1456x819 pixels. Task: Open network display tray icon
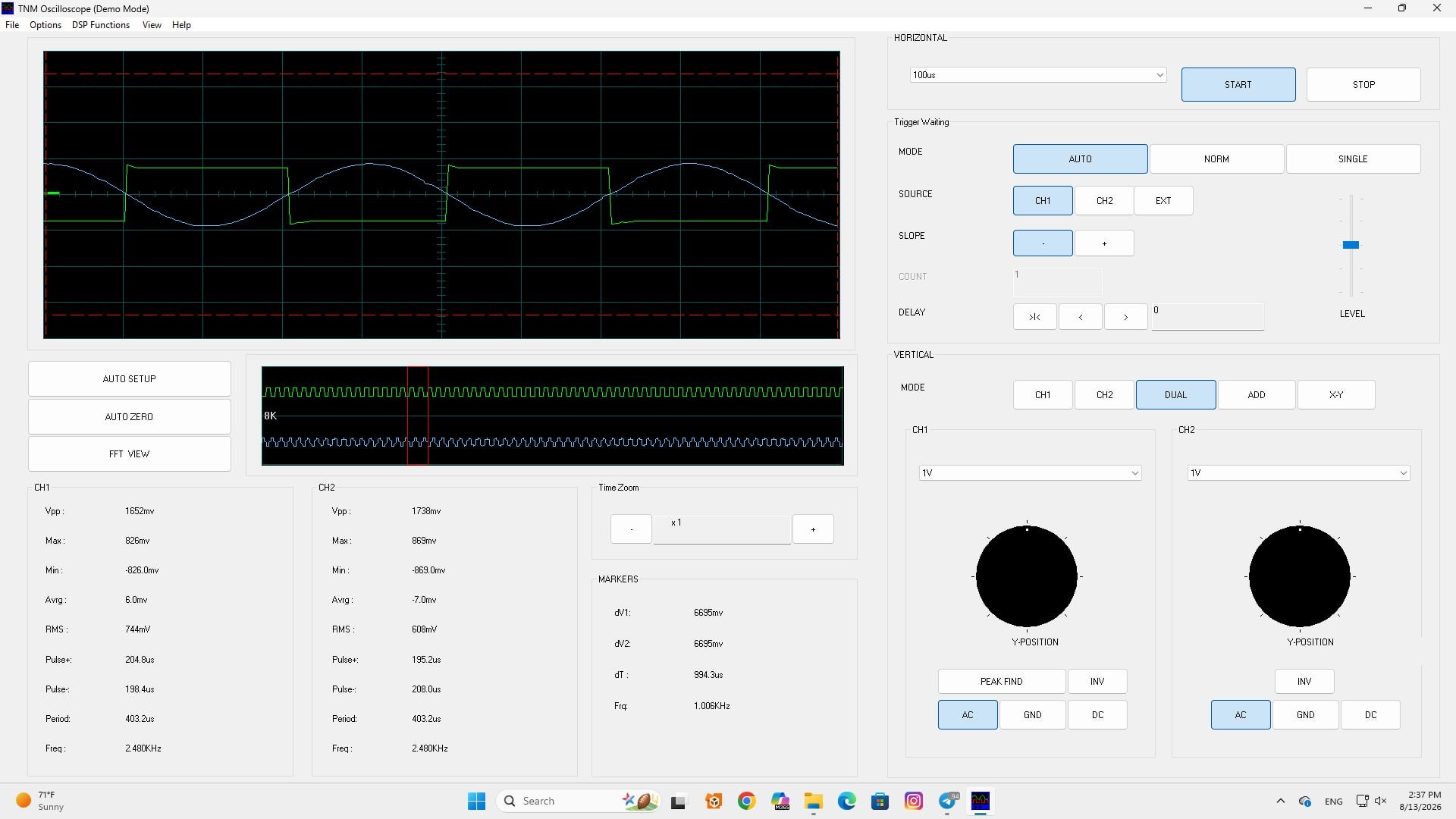coord(1362,801)
